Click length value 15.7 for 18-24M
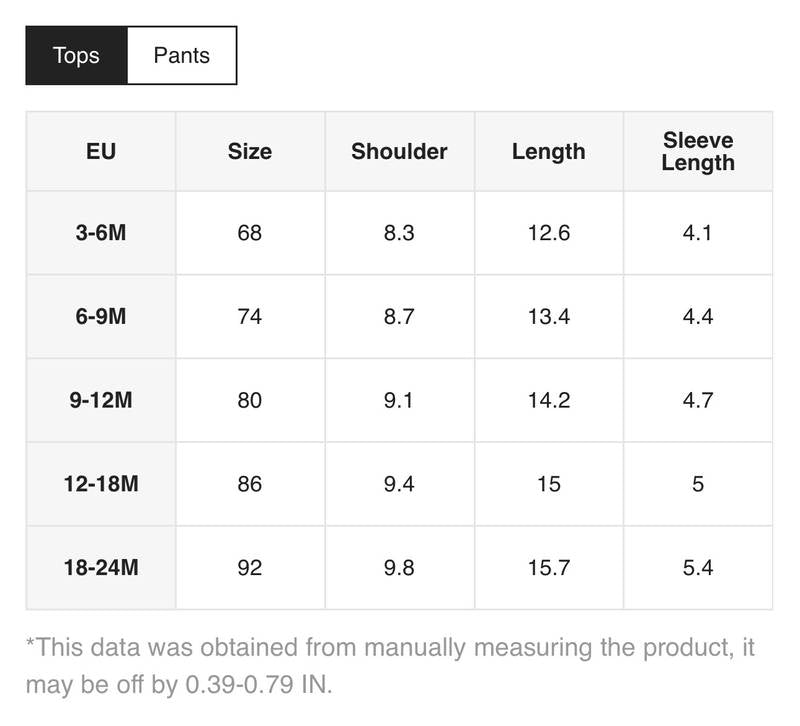The height and width of the screenshot is (726, 800). 548,568
